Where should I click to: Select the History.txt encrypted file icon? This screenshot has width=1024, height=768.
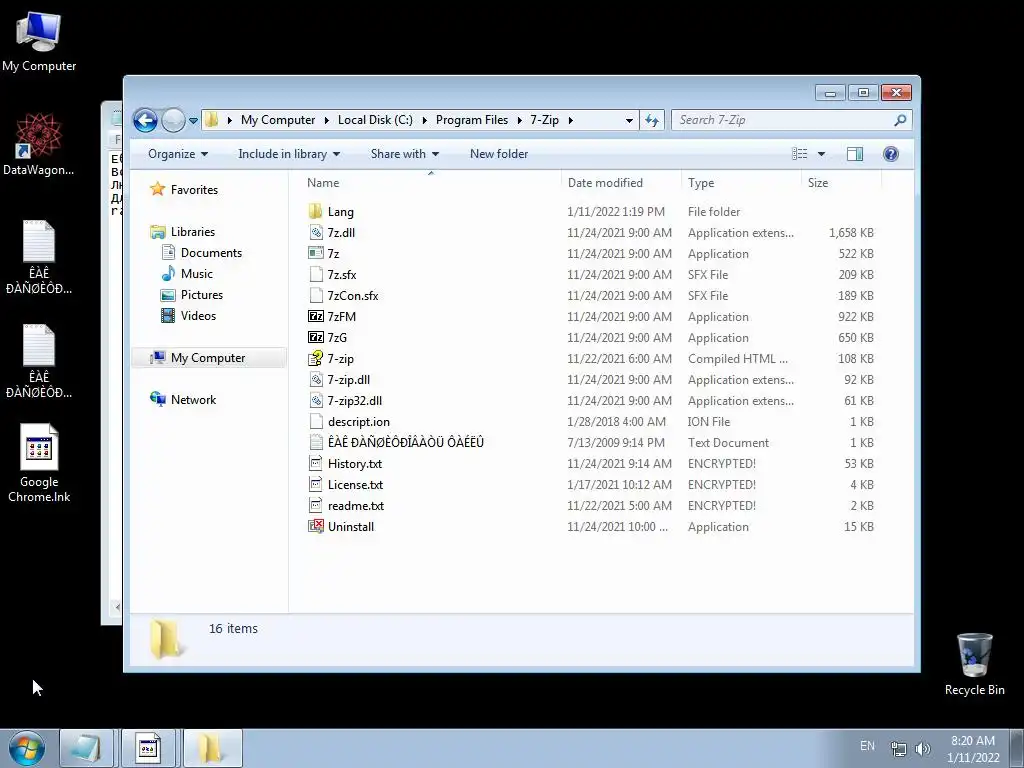tap(315, 464)
